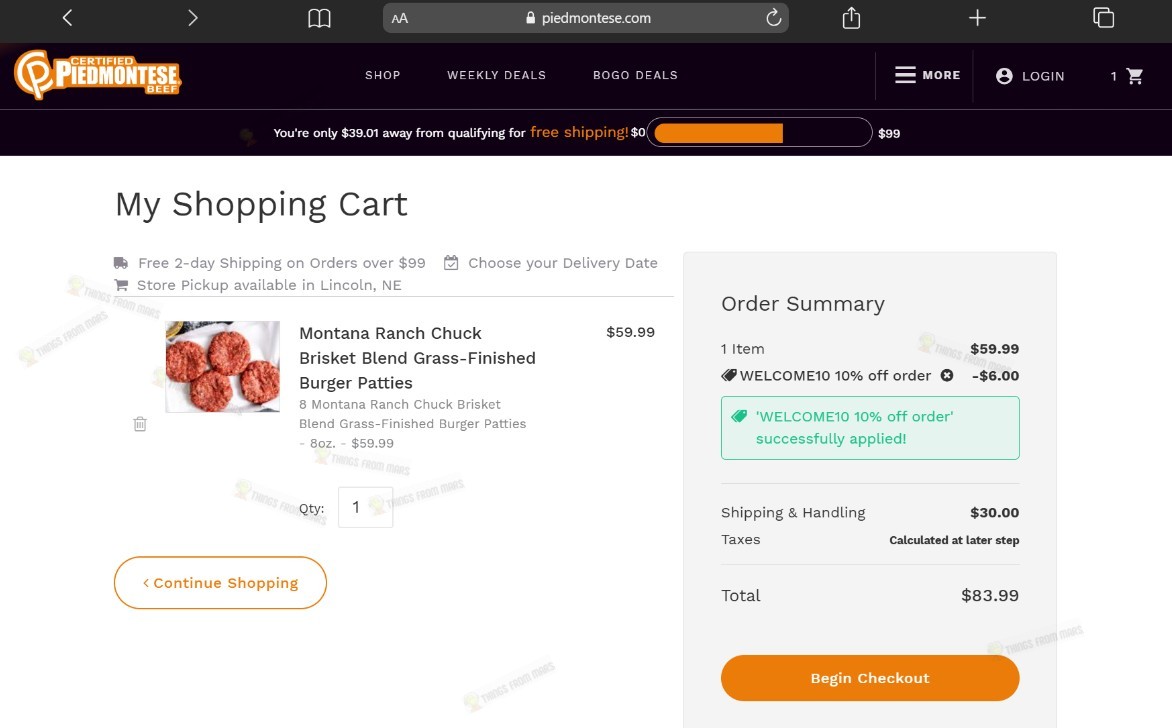Tap the AA reader text size control
The image size is (1172, 728).
(400, 18)
